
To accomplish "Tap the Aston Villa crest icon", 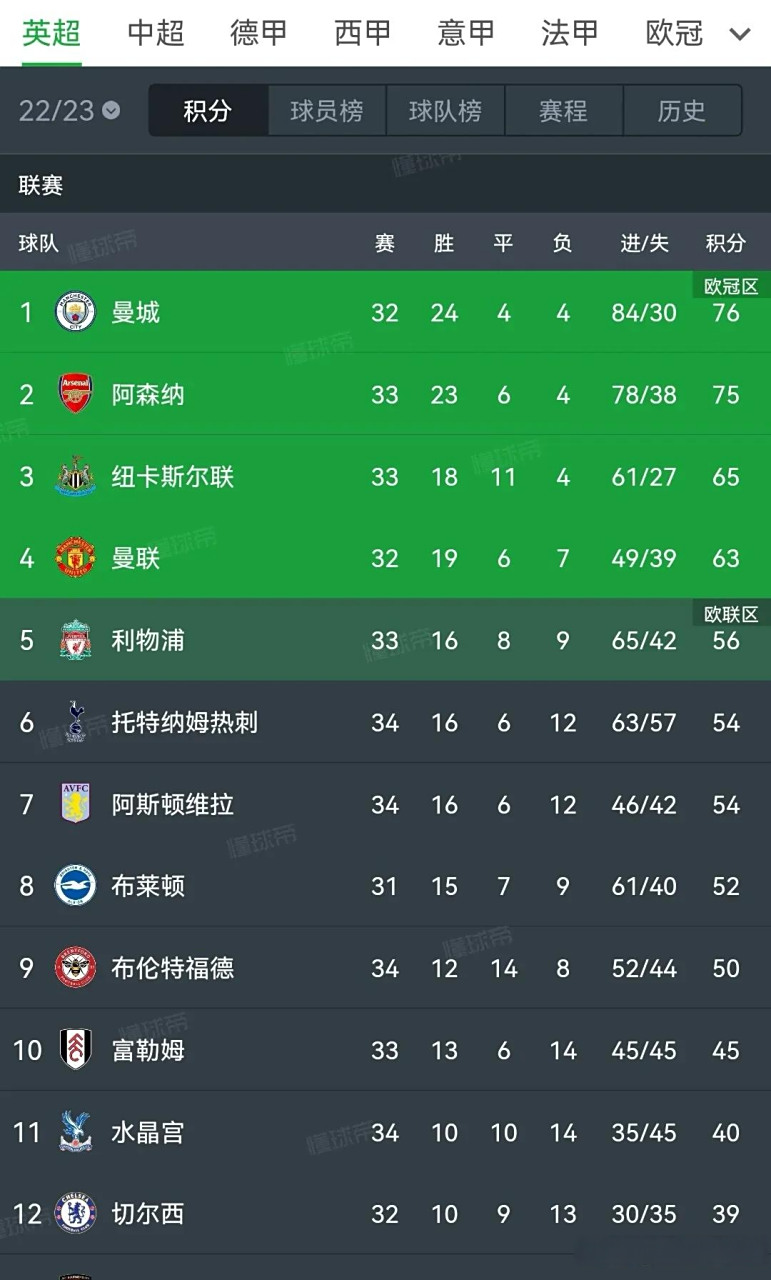I will tap(75, 804).
